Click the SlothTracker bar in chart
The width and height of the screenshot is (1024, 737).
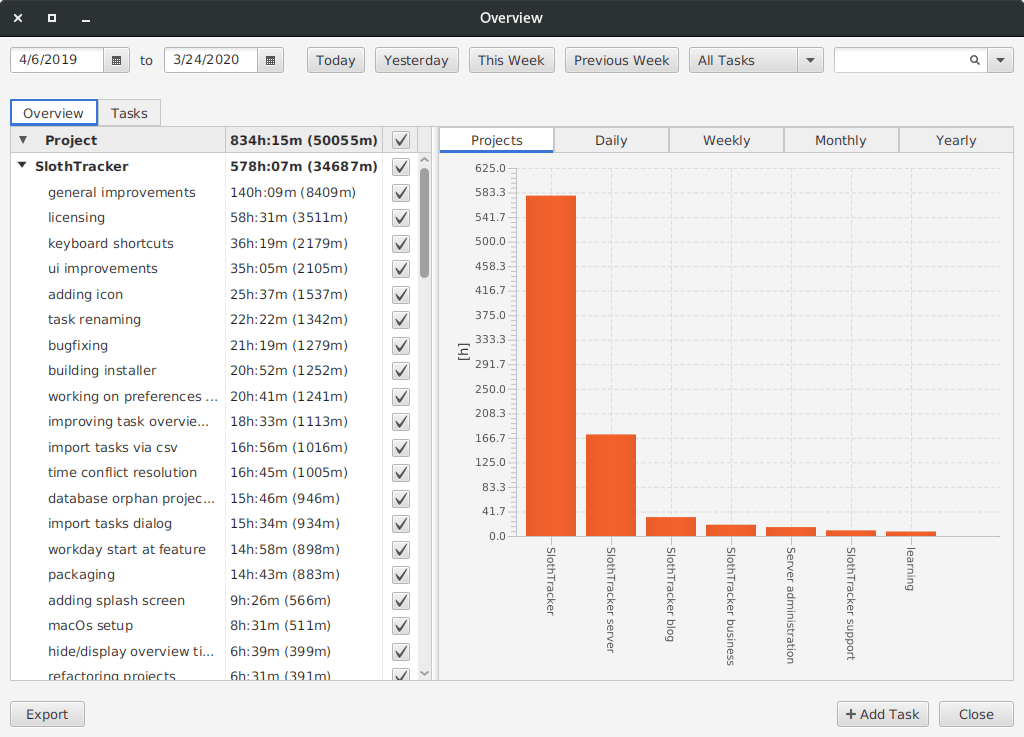click(x=551, y=366)
